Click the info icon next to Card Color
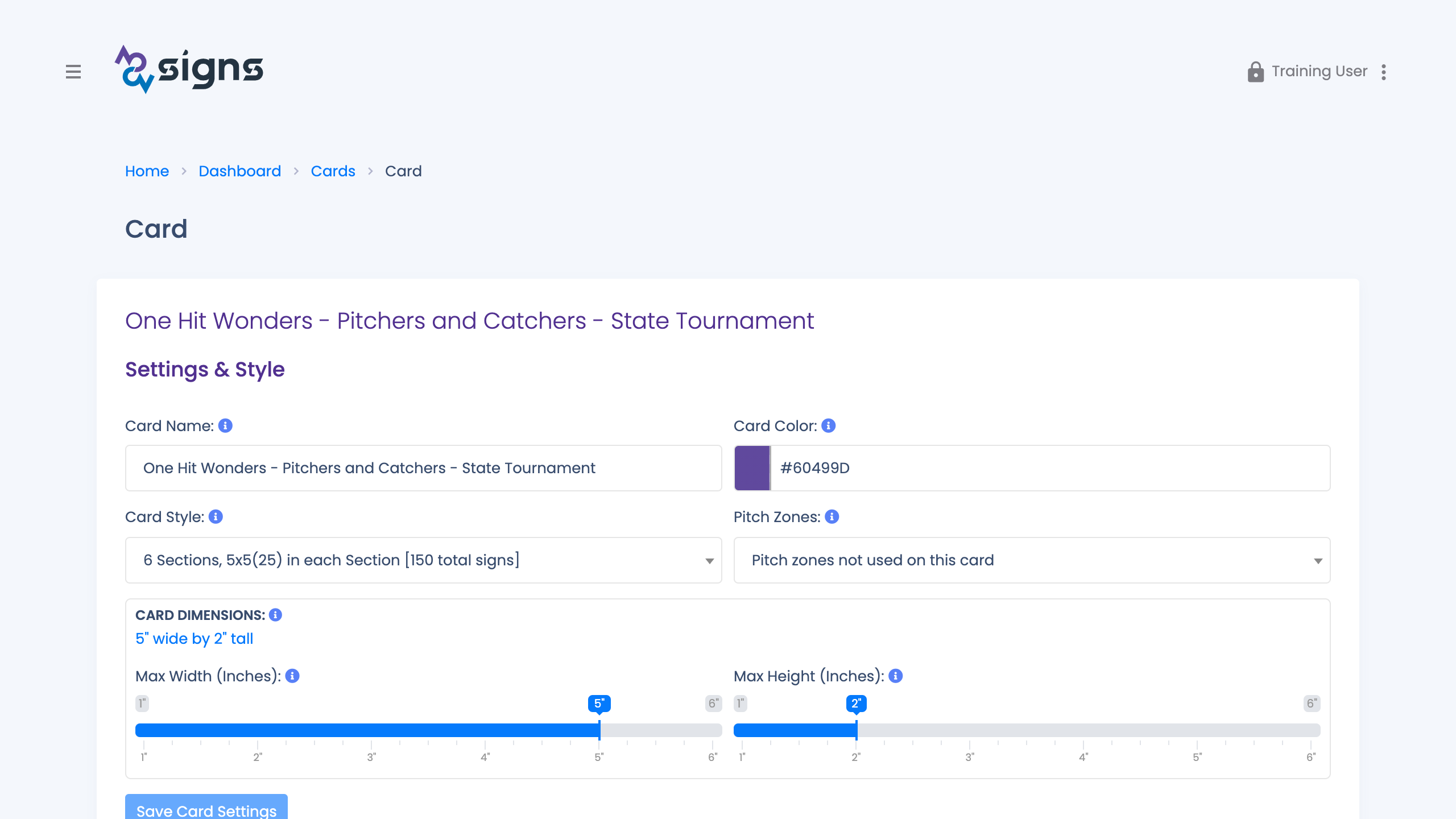The width and height of the screenshot is (1456, 819). pyautogui.click(x=829, y=425)
